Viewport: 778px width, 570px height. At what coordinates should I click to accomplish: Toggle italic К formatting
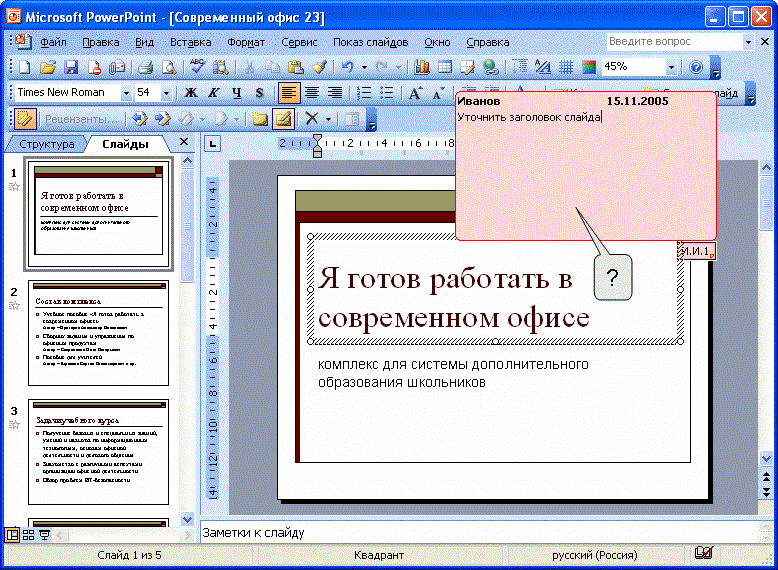coord(214,93)
